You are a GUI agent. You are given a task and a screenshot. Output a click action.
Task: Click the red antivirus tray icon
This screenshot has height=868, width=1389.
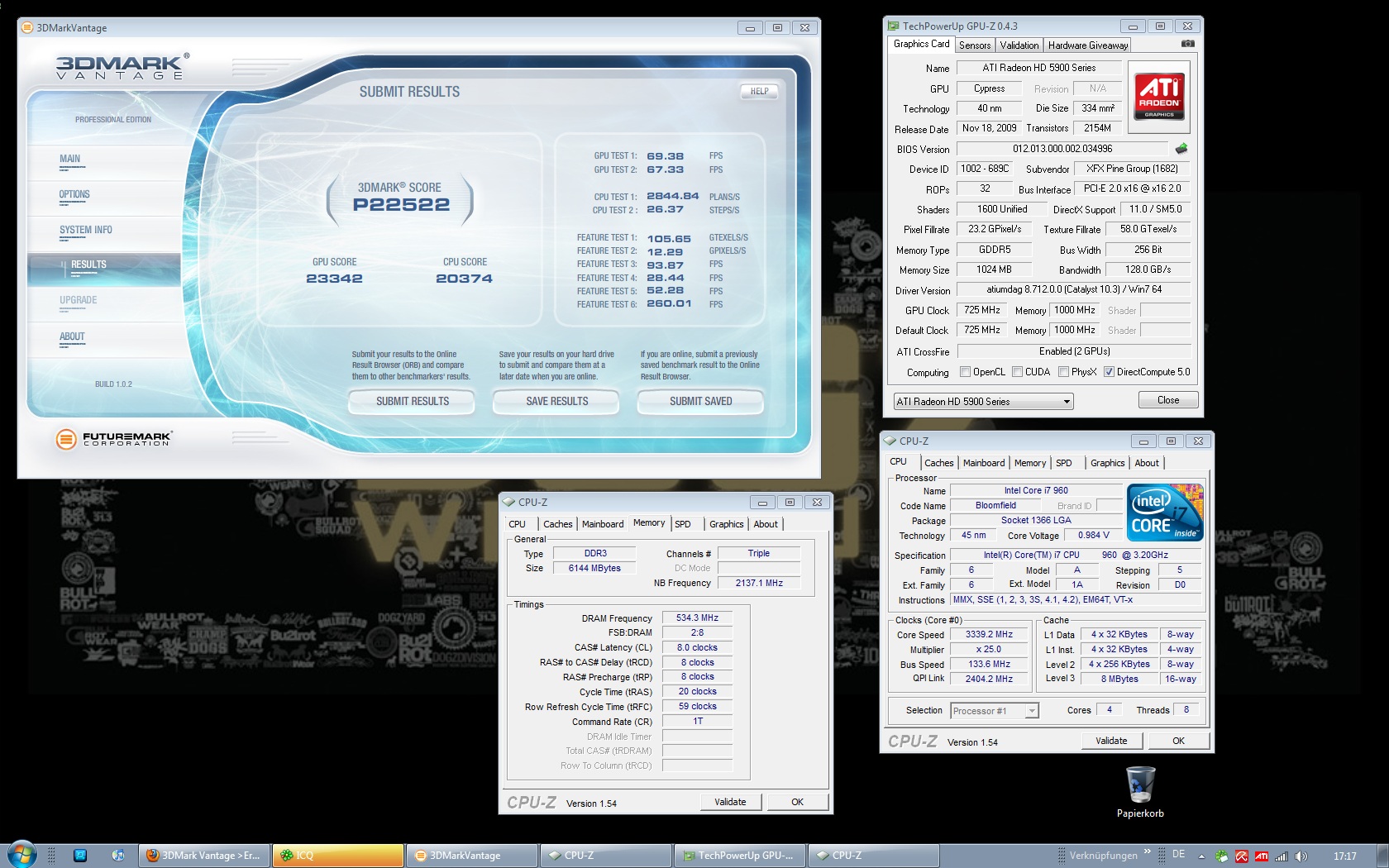[1242, 856]
